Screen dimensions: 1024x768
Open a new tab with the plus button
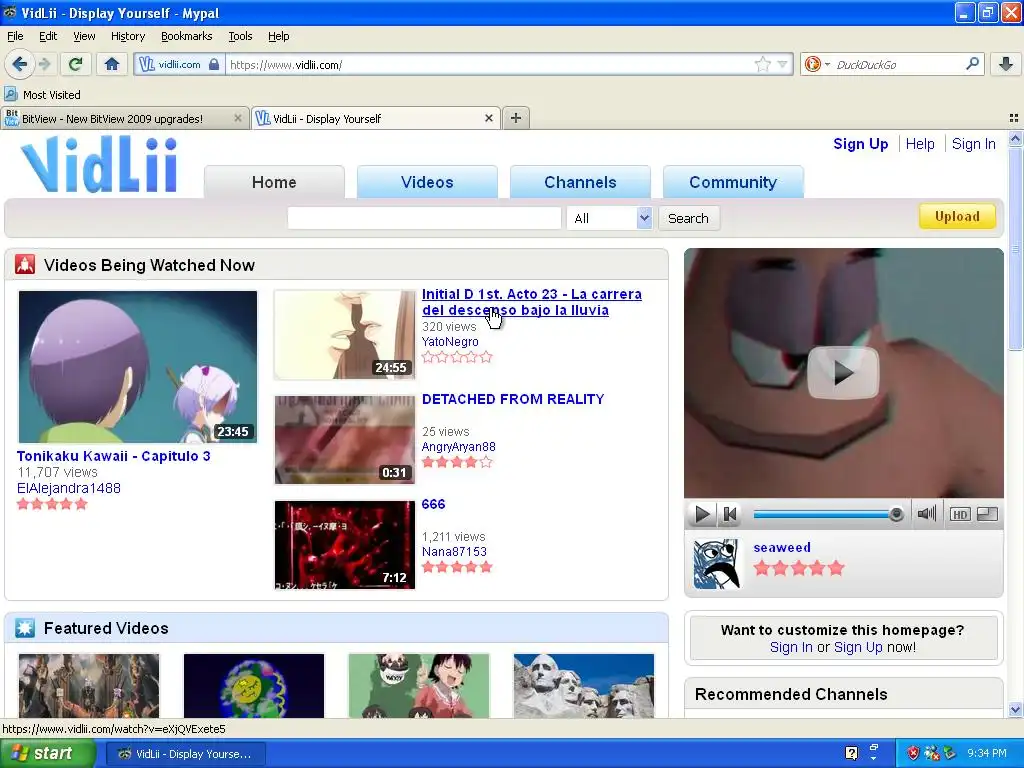pyautogui.click(x=516, y=118)
